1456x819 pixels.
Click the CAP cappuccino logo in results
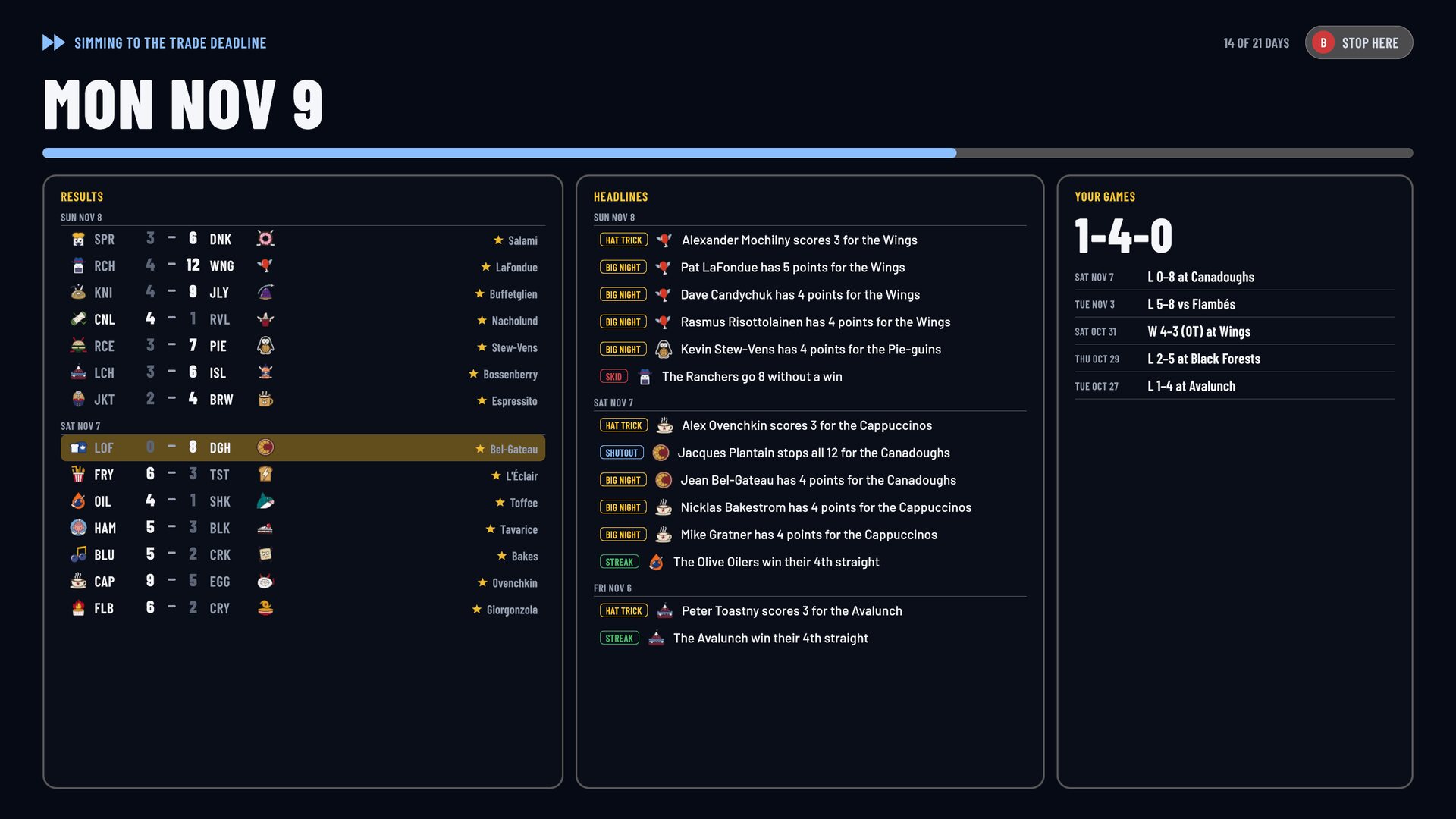78,582
